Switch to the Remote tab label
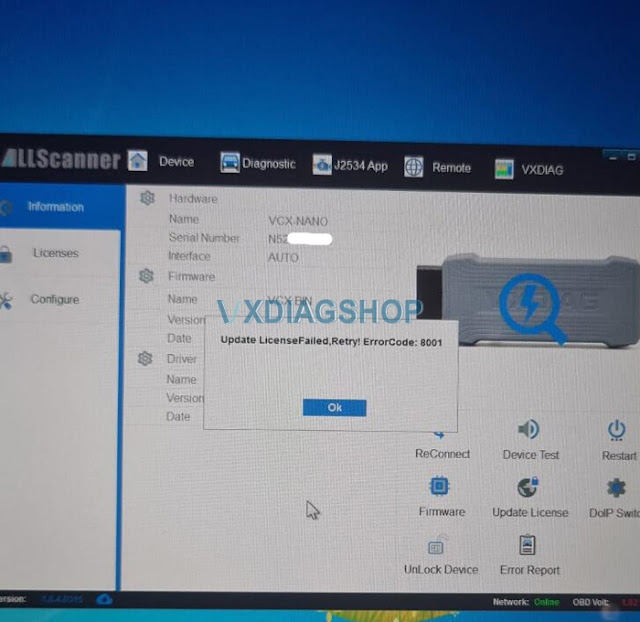 tap(451, 168)
